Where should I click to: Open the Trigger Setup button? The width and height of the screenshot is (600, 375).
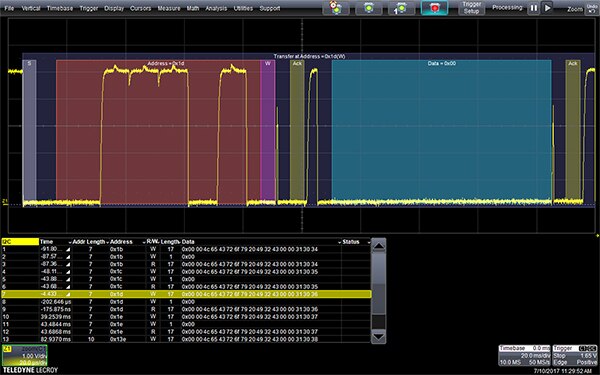point(471,8)
